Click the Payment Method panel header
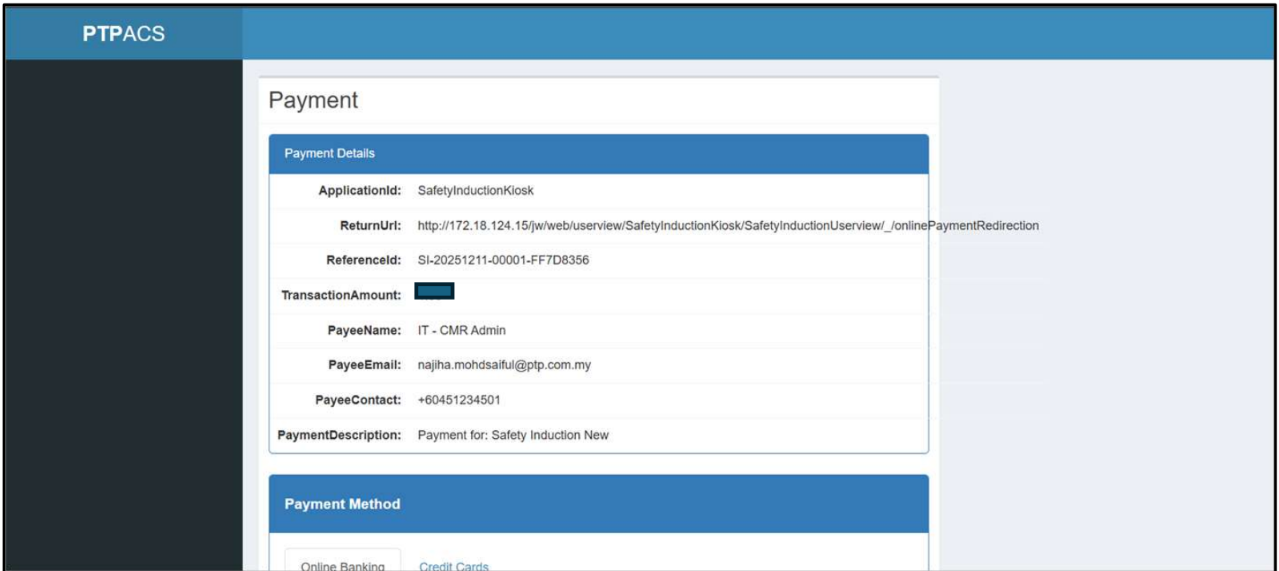The height and width of the screenshot is (571, 1279). 598,504
